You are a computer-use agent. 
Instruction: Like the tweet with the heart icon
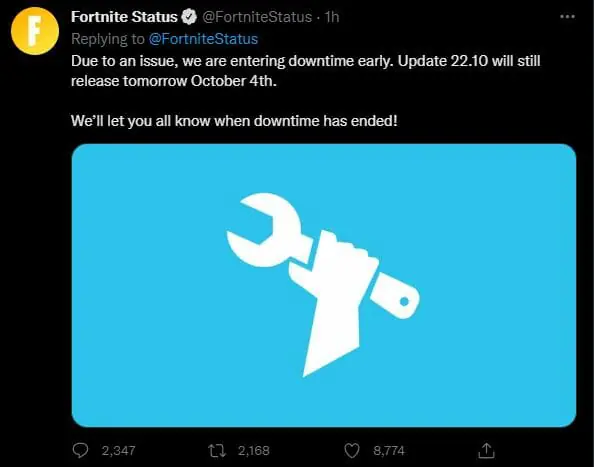point(352,451)
